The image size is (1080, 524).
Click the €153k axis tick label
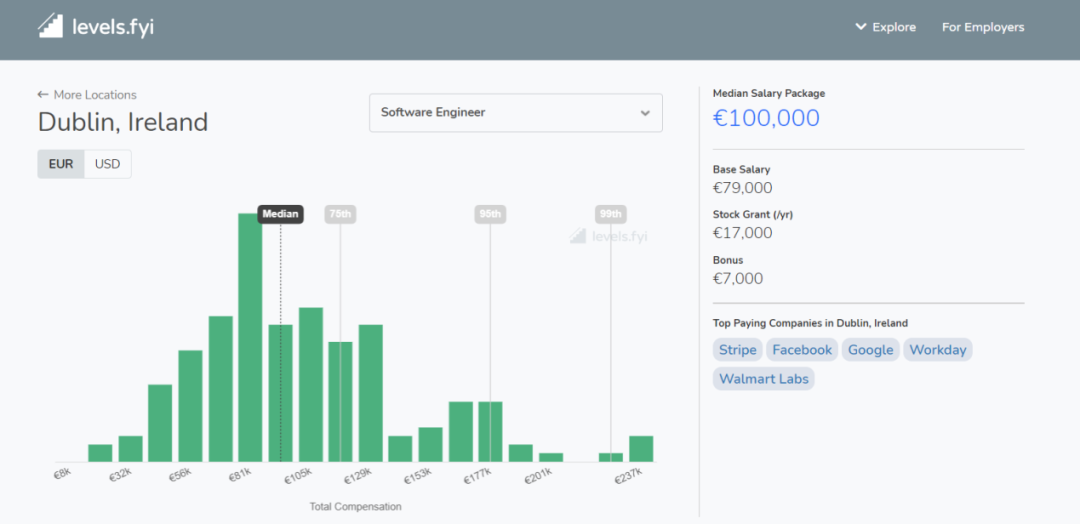click(419, 476)
